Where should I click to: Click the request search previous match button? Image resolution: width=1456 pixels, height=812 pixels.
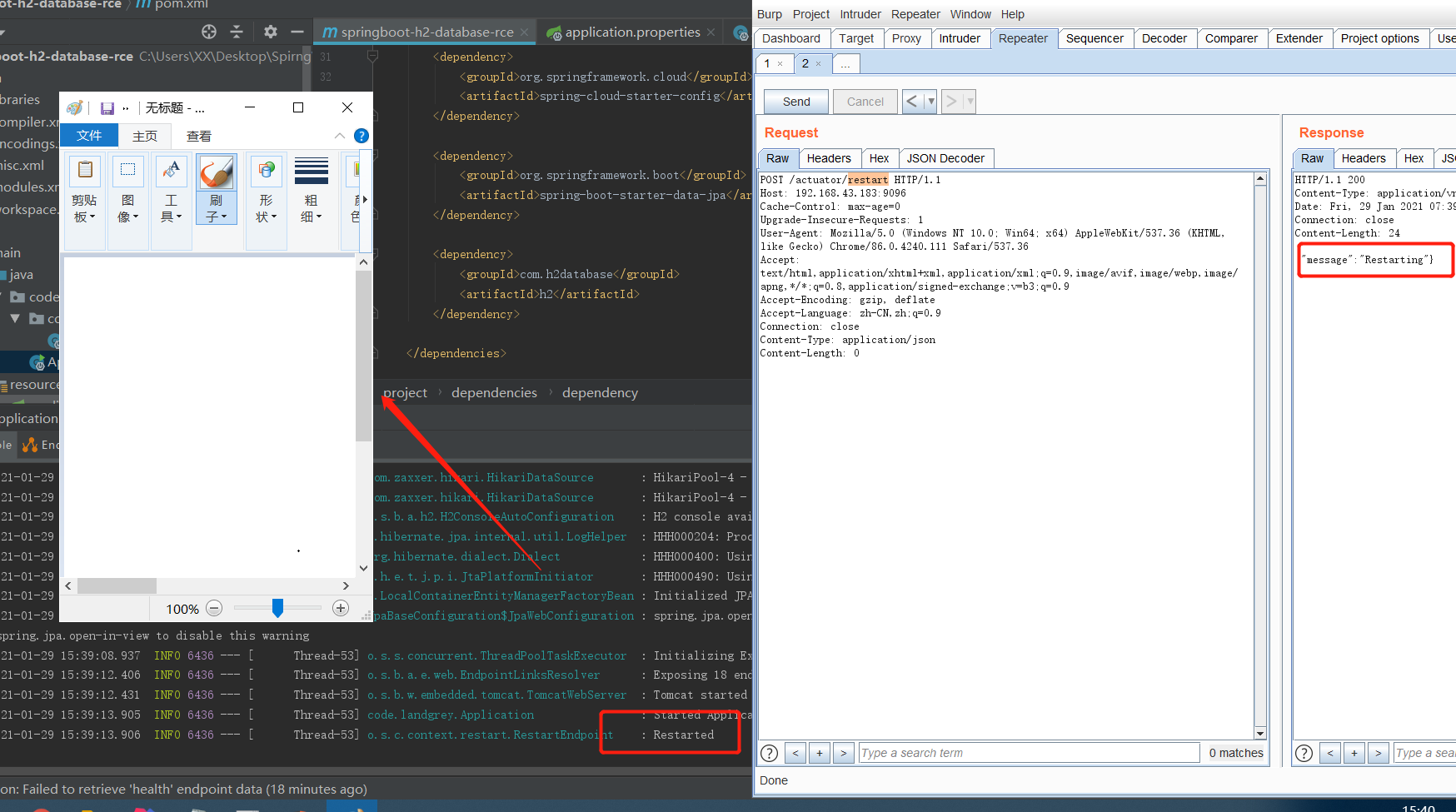coord(795,753)
